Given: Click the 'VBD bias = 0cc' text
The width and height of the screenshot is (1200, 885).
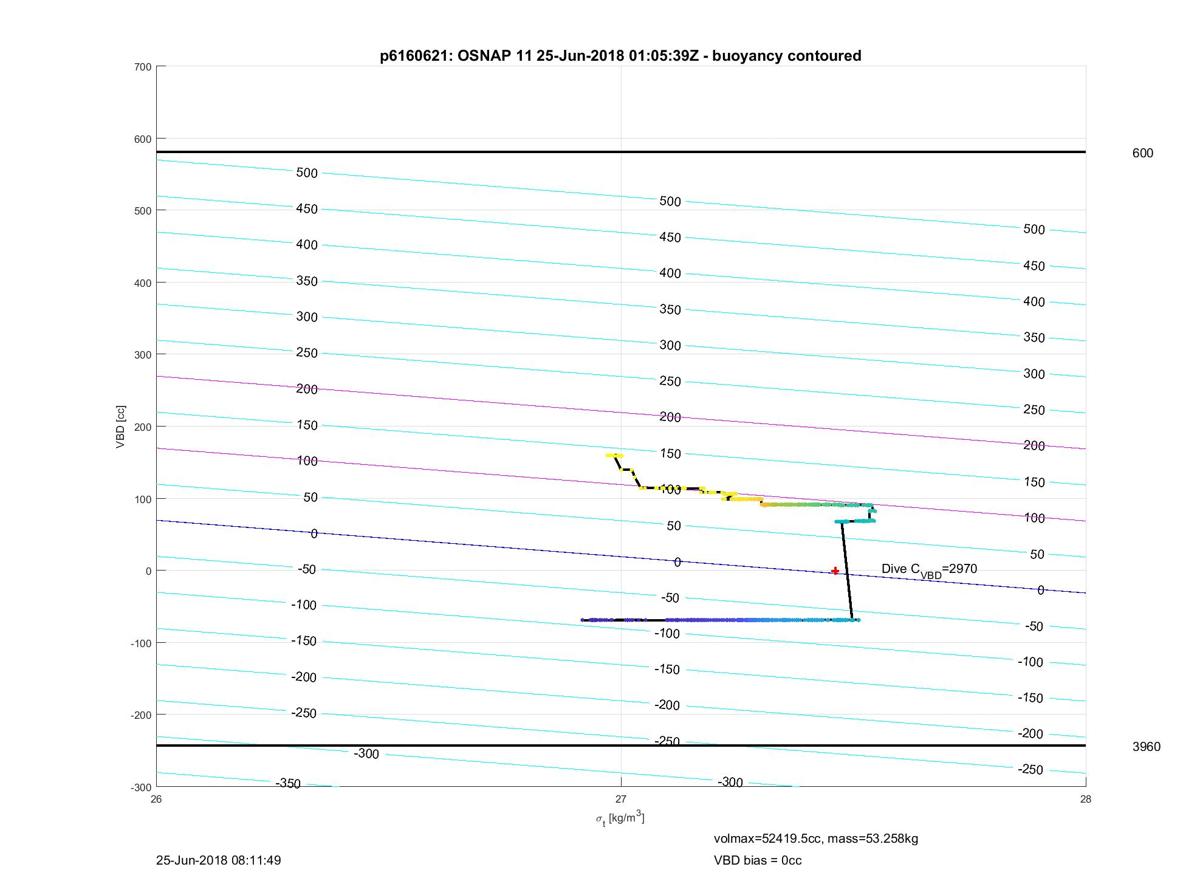Looking at the screenshot, I should pyautogui.click(x=757, y=860).
